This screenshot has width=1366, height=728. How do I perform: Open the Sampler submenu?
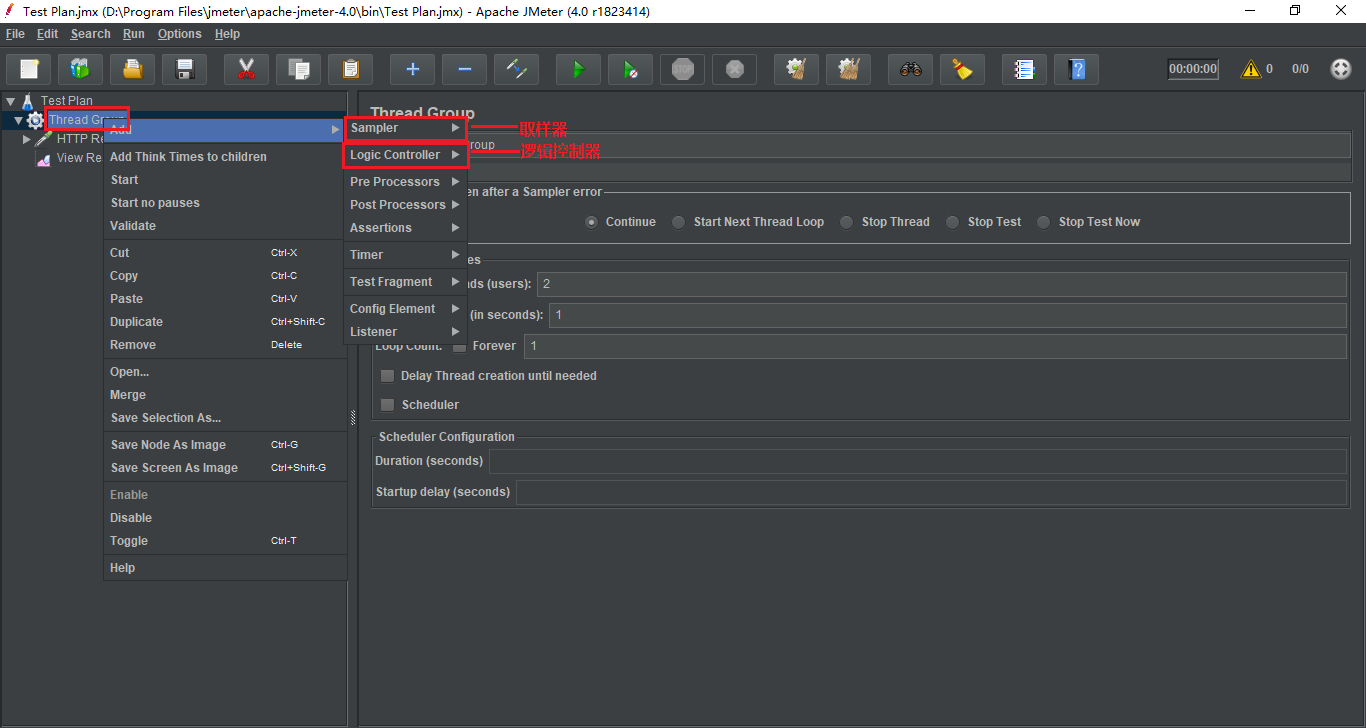pos(405,128)
